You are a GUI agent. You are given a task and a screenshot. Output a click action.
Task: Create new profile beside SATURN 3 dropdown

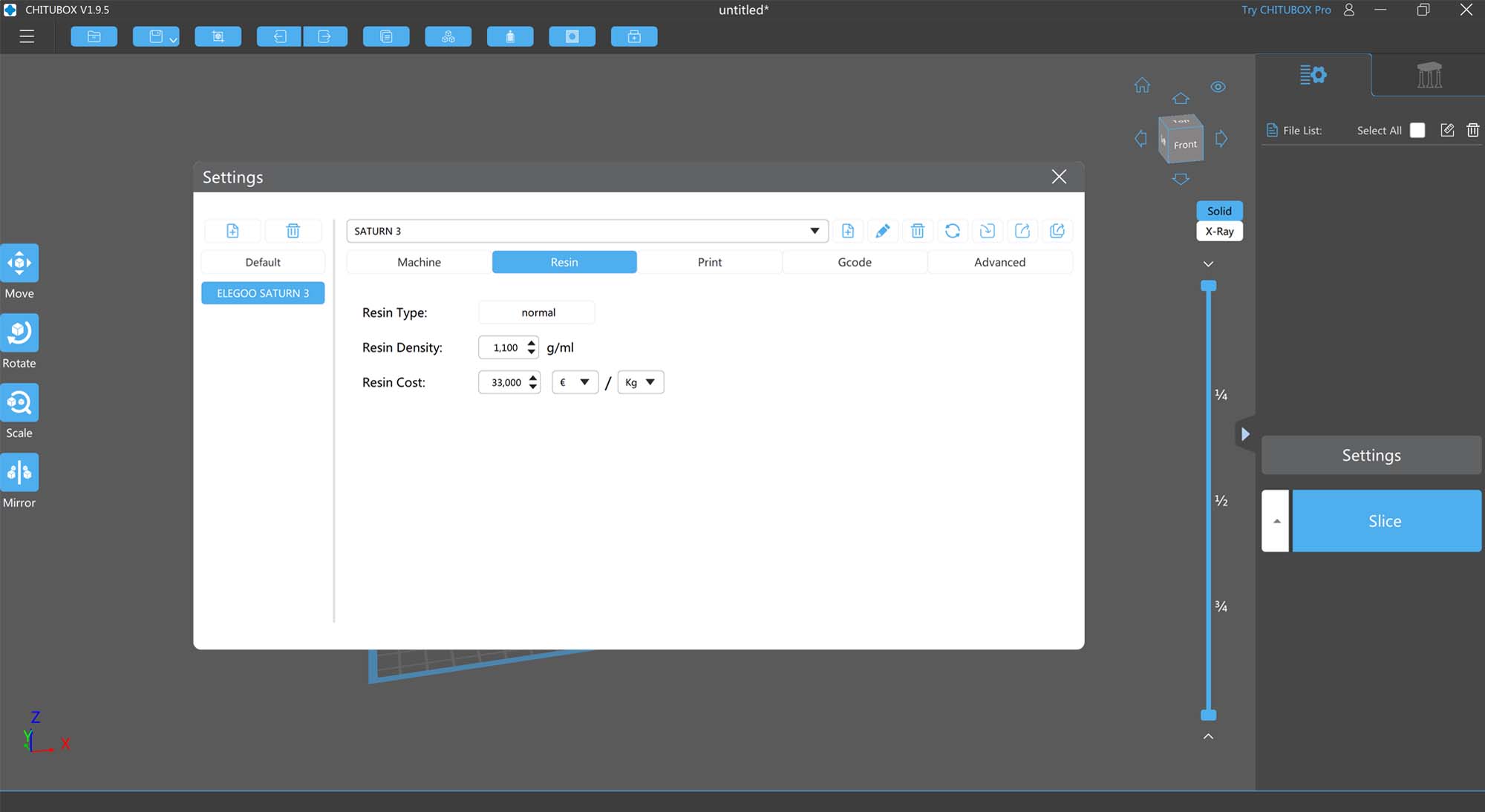848,231
